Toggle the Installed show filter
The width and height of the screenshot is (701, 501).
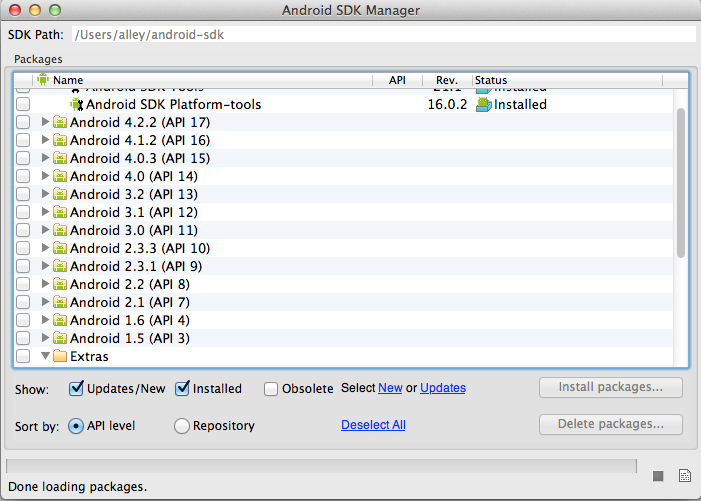[182, 388]
